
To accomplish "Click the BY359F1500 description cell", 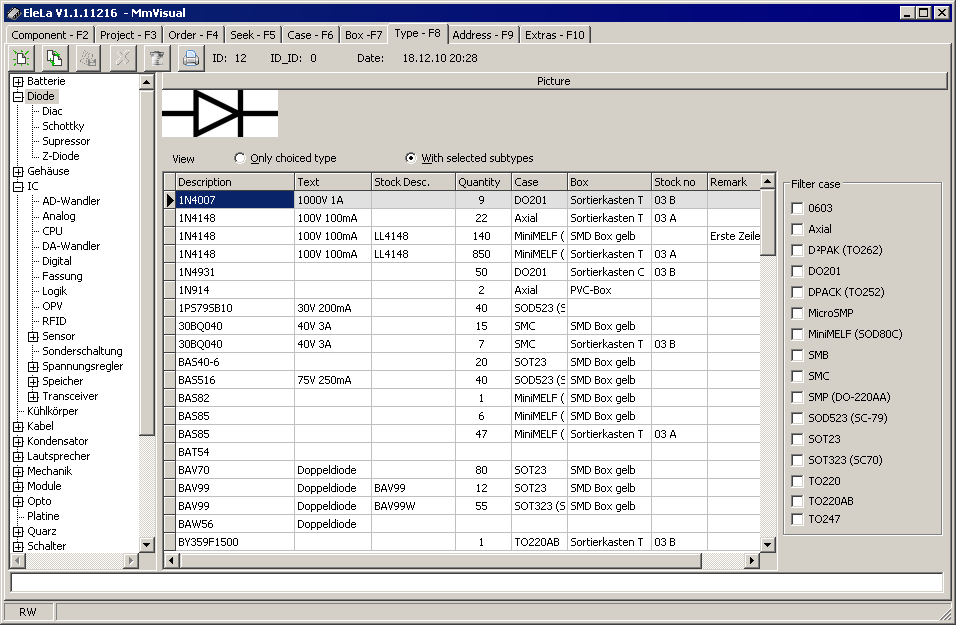I will tap(235, 542).
